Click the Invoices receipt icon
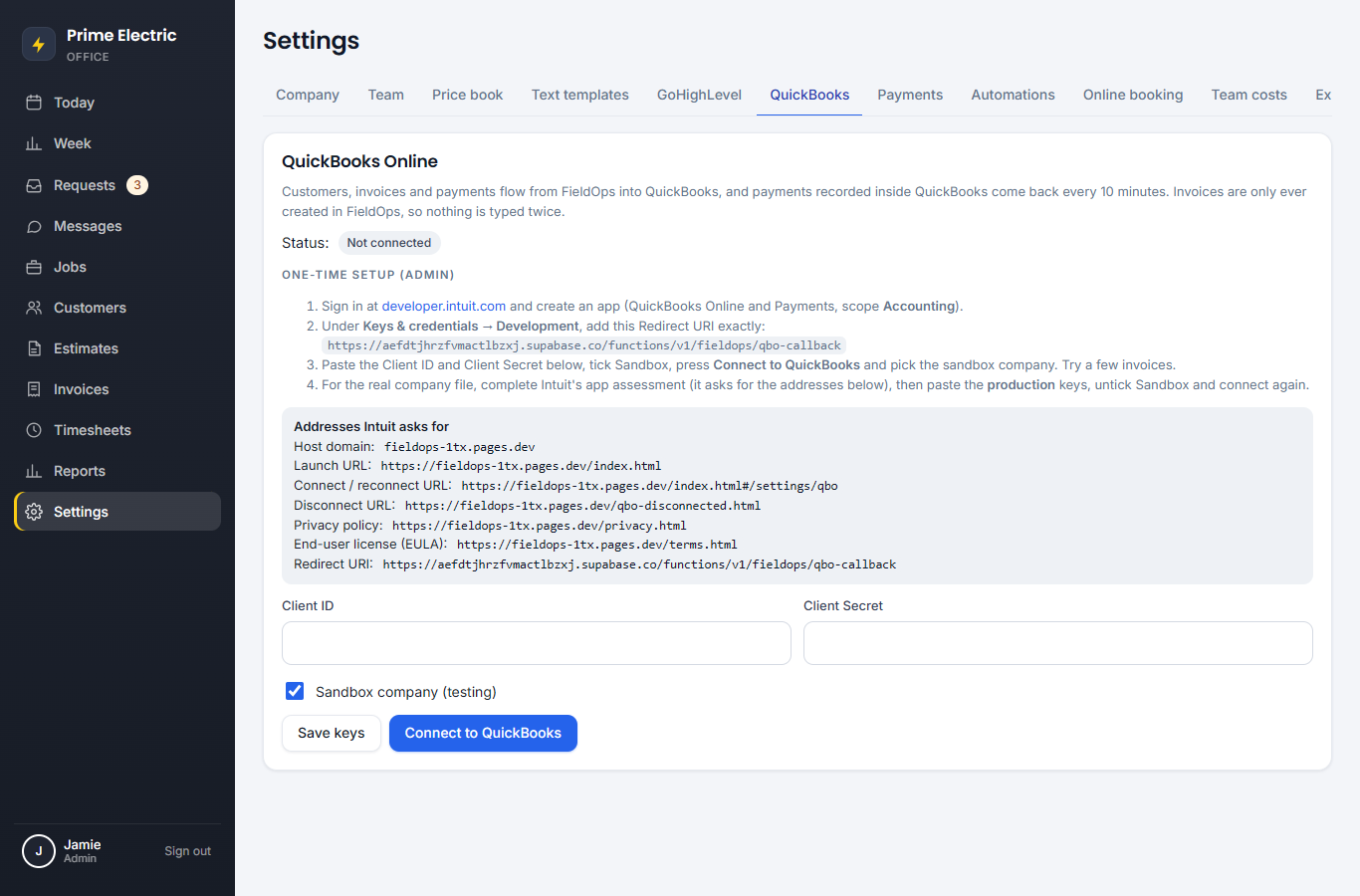The image size is (1360, 896). click(34, 389)
